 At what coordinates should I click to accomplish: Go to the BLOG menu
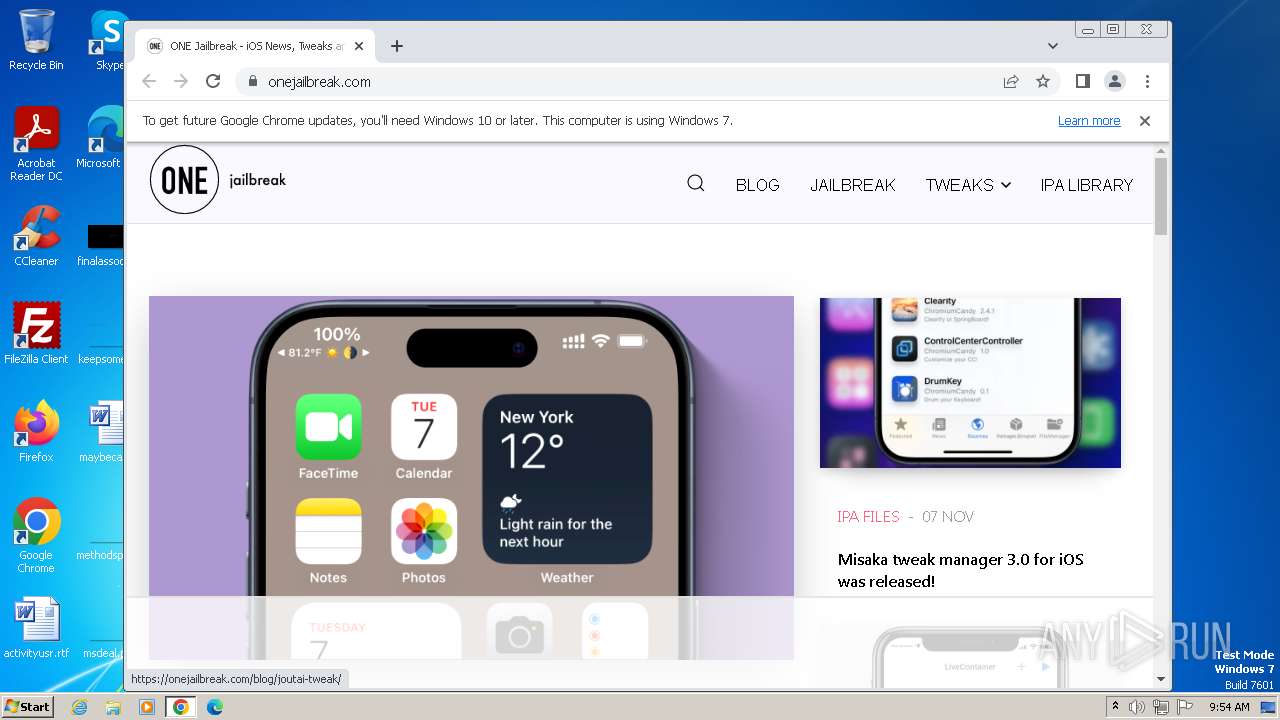(757, 185)
